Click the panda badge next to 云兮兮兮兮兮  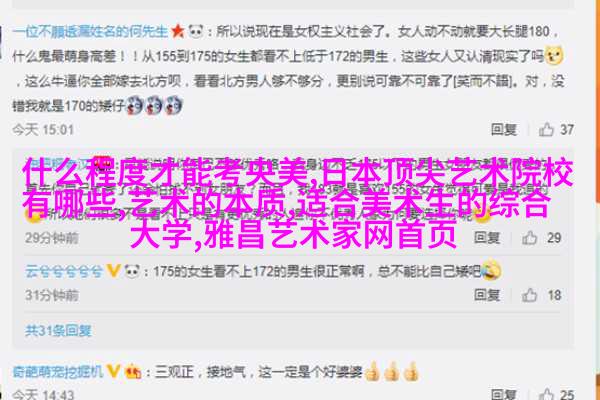[132, 271]
